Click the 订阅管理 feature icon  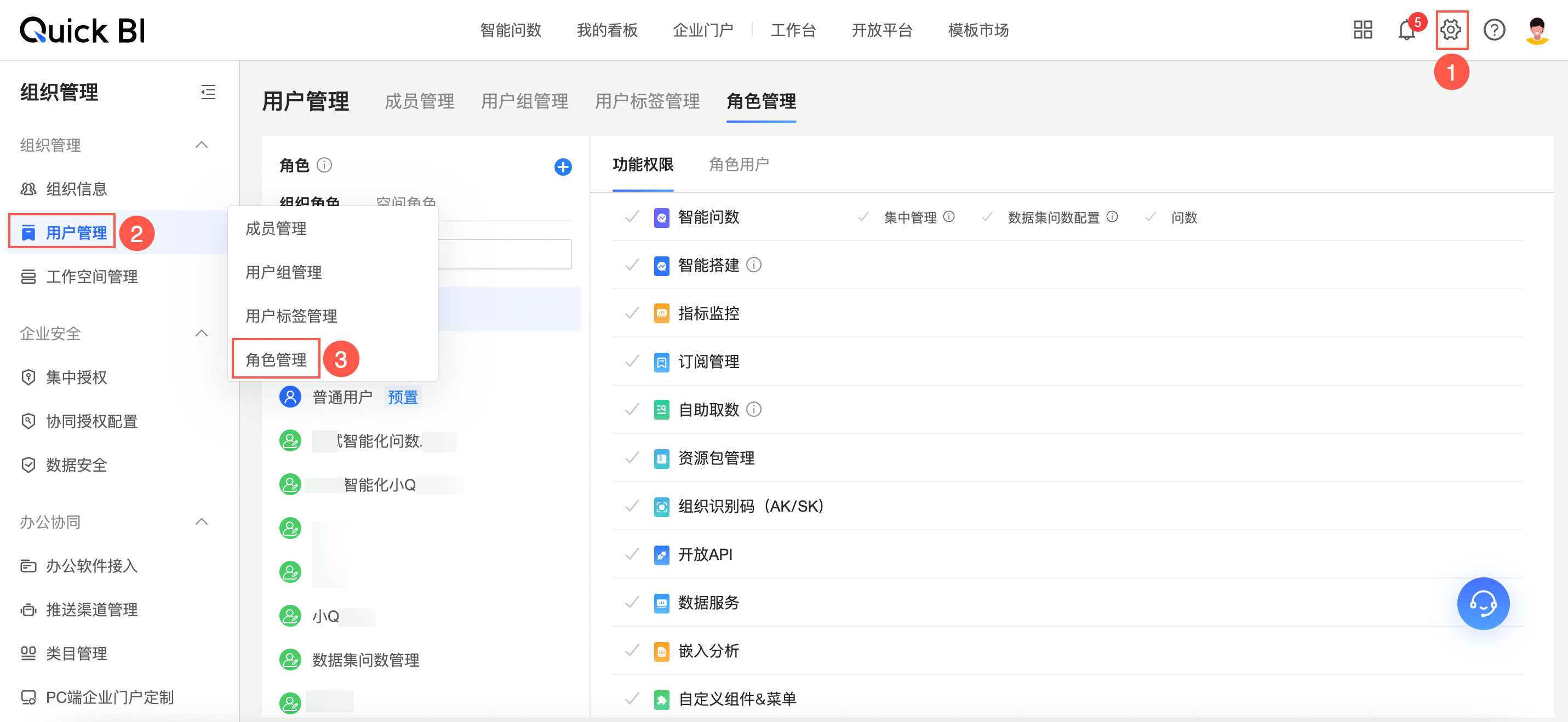662,362
